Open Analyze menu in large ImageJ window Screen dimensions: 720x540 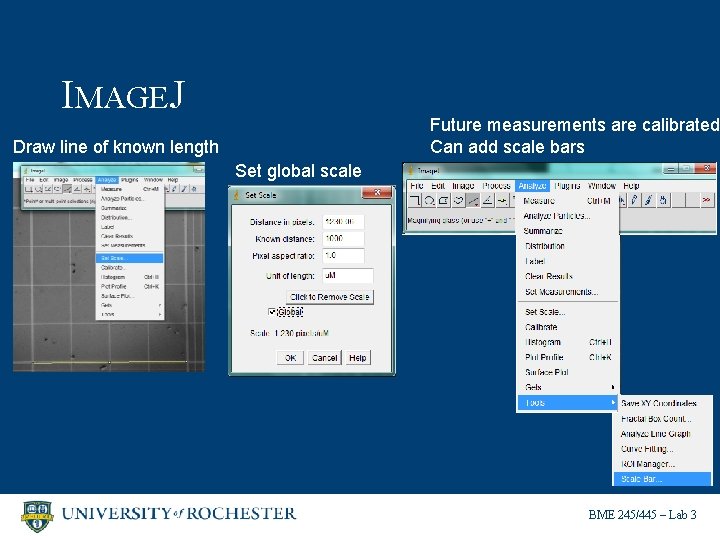pyautogui.click(x=532, y=186)
